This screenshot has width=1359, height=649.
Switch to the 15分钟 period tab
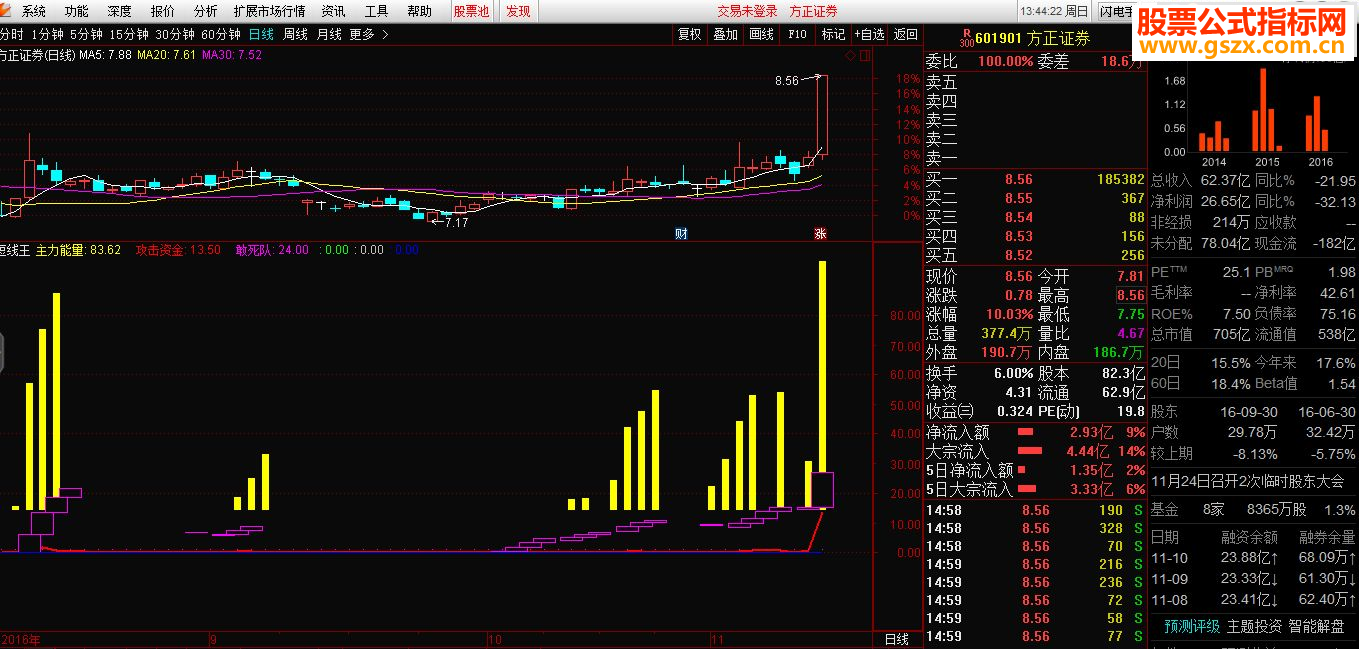pos(129,34)
